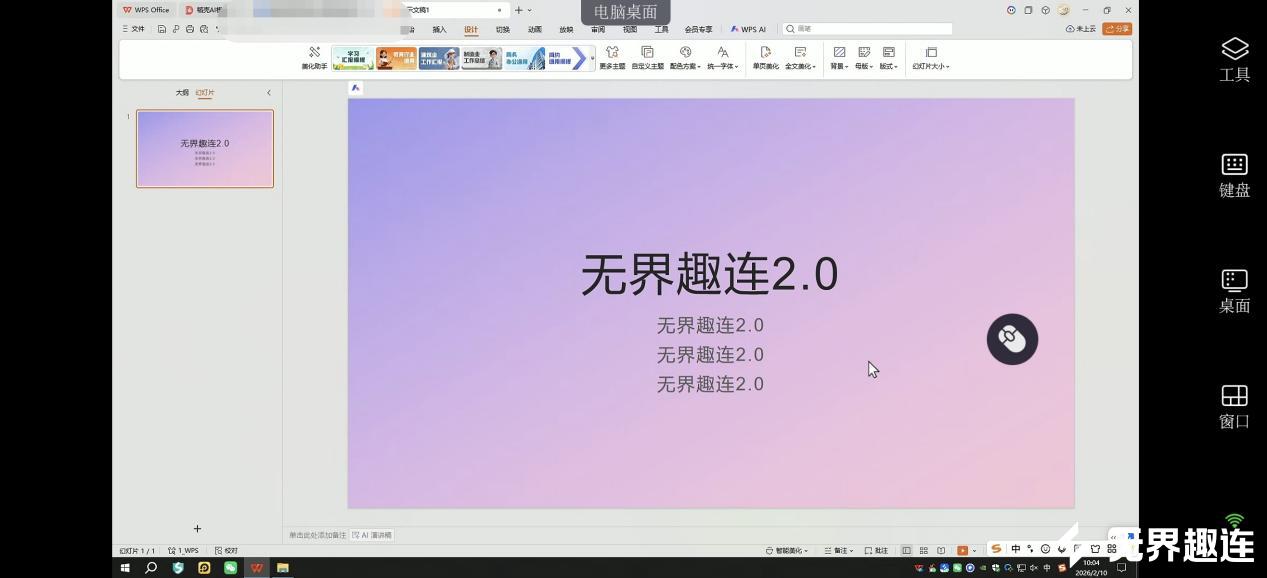Viewport: 1267px width, 578px height.
Task: Open WPS AI from the ribbon
Action: point(749,29)
